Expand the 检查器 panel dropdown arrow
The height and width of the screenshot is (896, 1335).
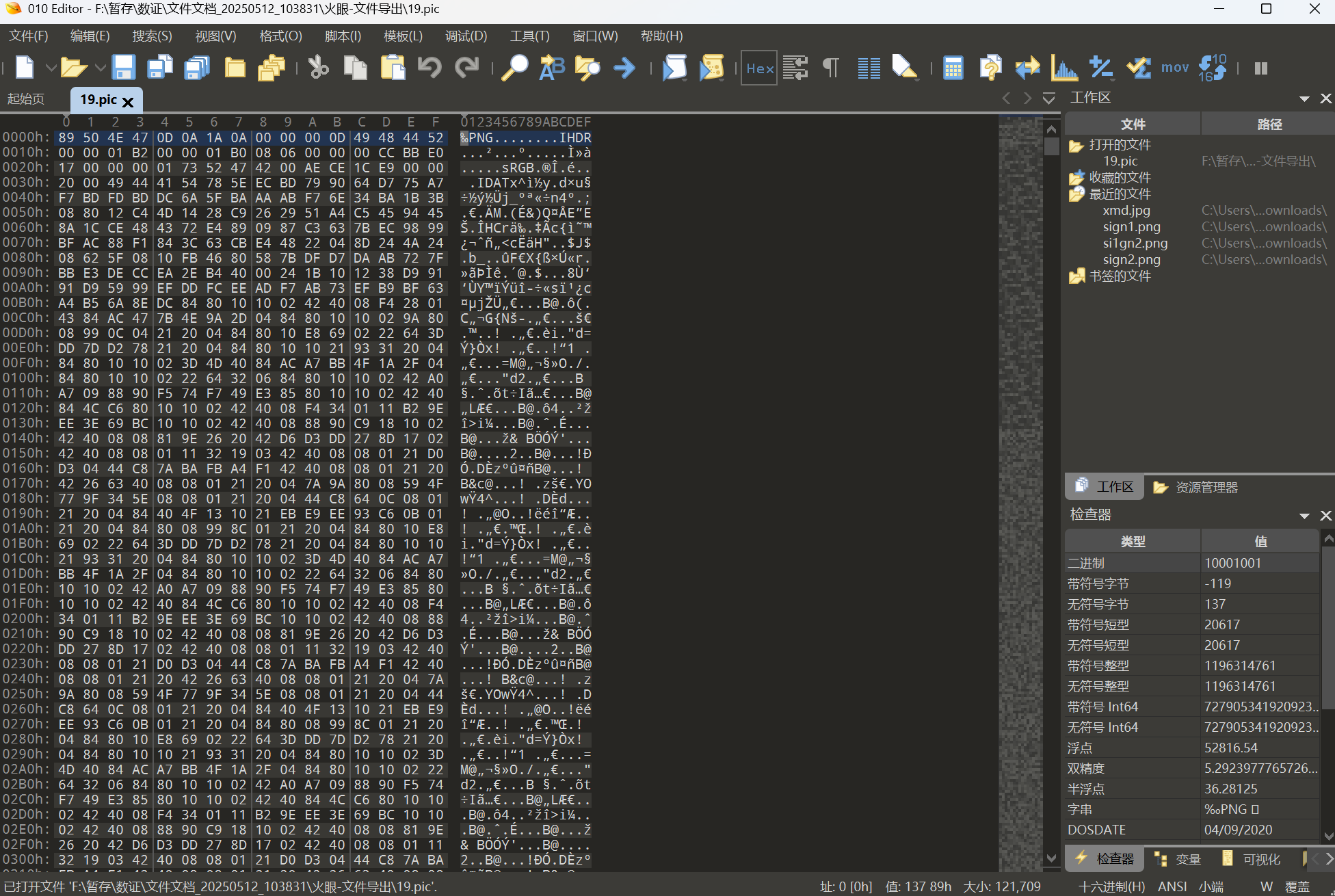pos(1304,515)
